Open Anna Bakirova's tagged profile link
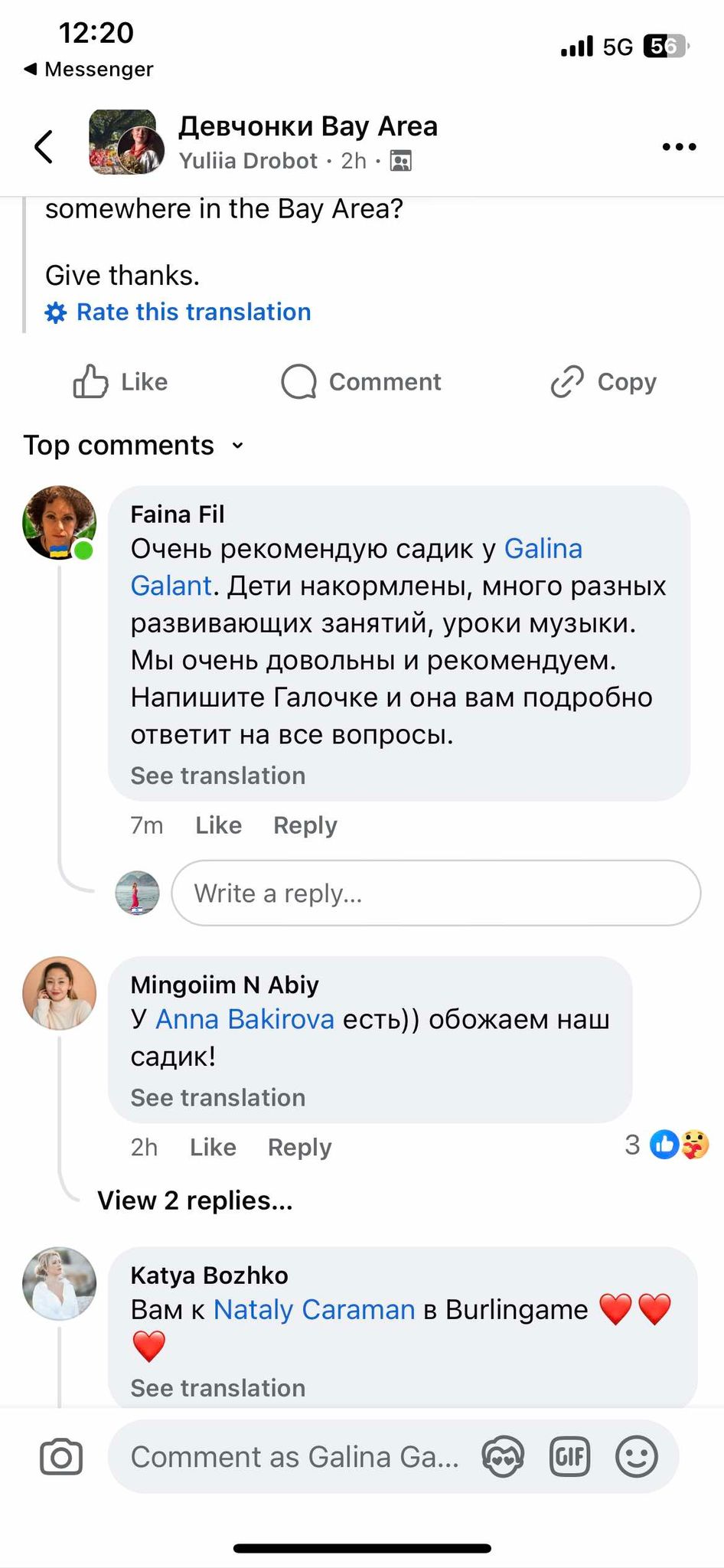 pyautogui.click(x=245, y=1019)
